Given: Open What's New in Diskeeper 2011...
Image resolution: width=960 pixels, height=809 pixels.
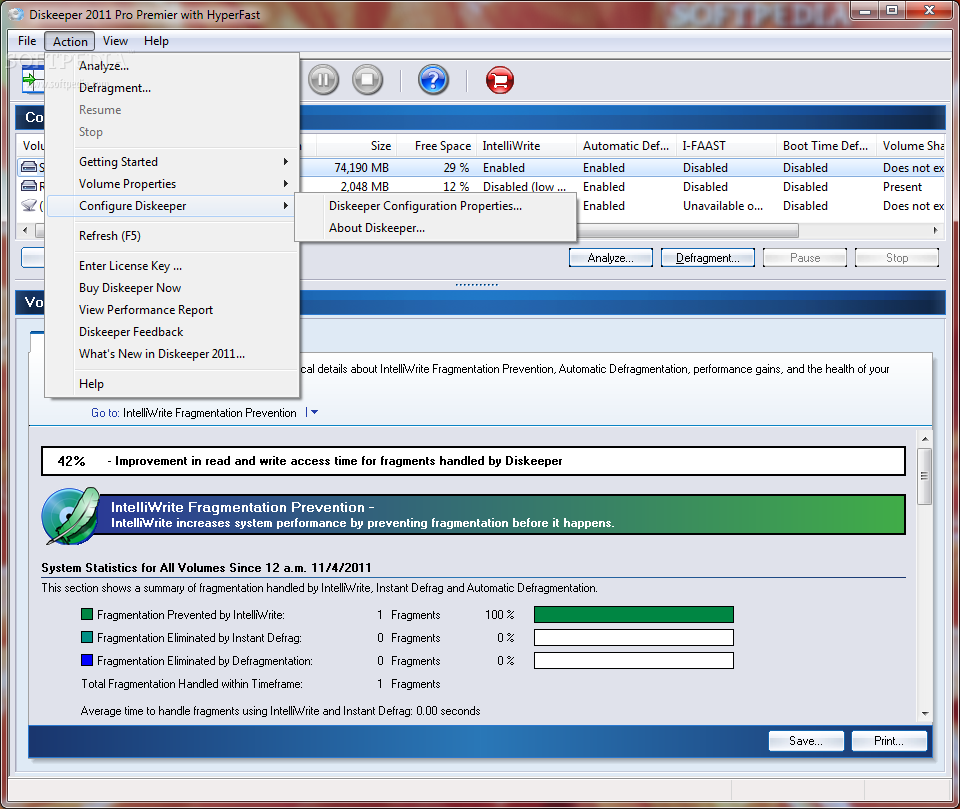Looking at the screenshot, I should pyautogui.click(x=173, y=354).
